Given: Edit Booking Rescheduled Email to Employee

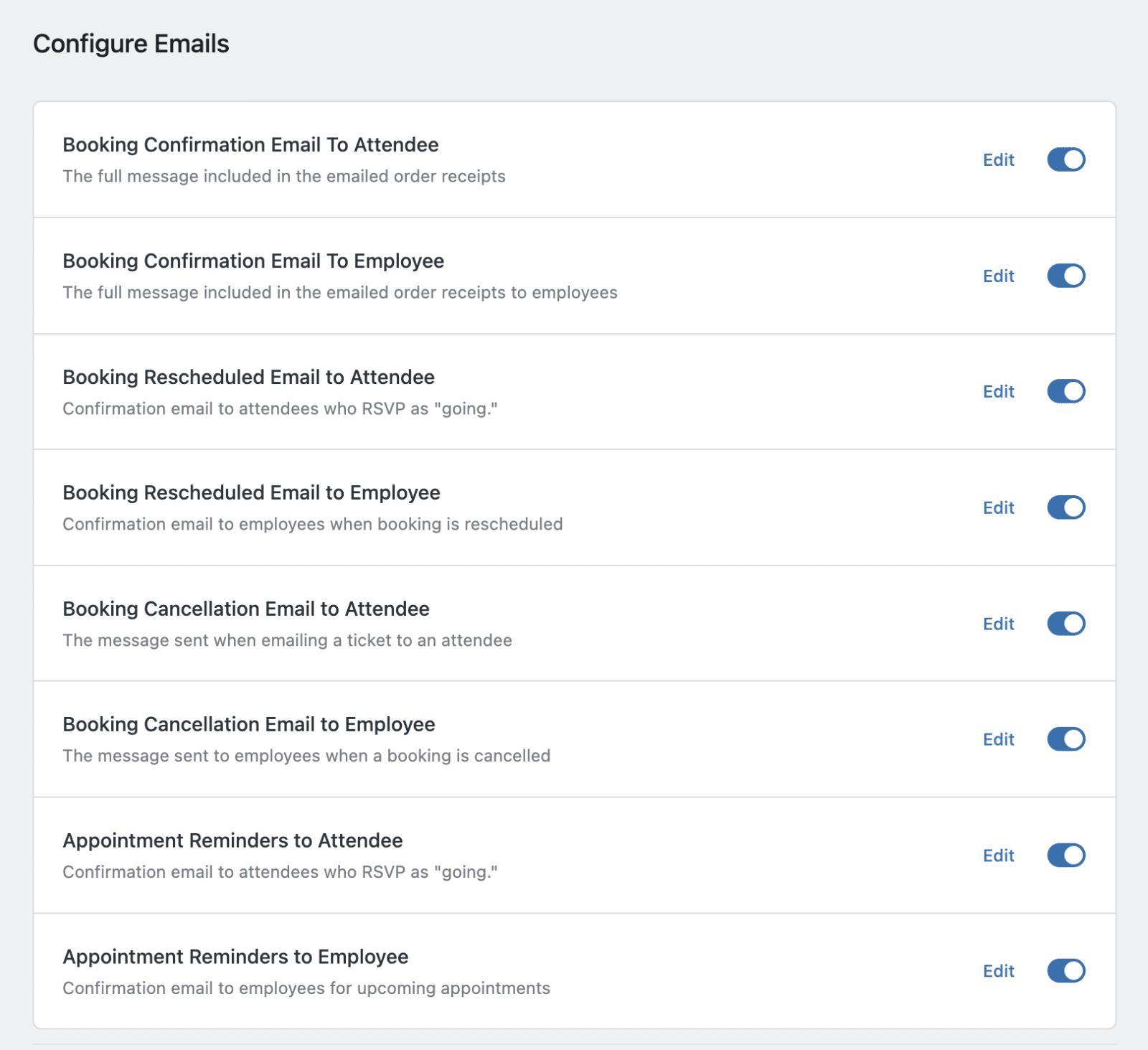Looking at the screenshot, I should click(x=998, y=507).
